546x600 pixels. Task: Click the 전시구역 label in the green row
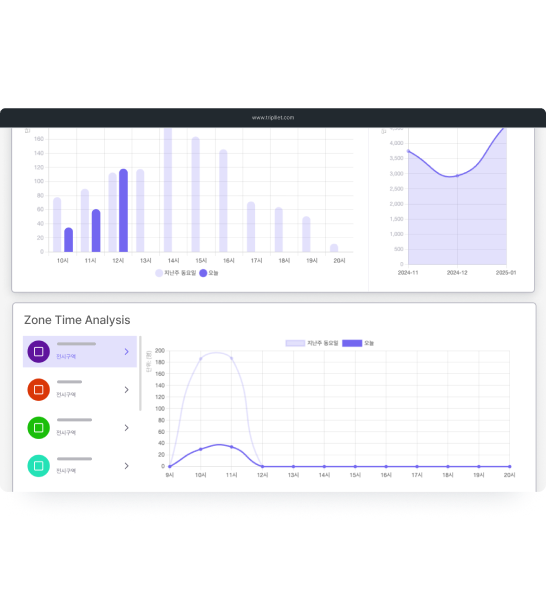pyautogui.click(x=66, y=433)
